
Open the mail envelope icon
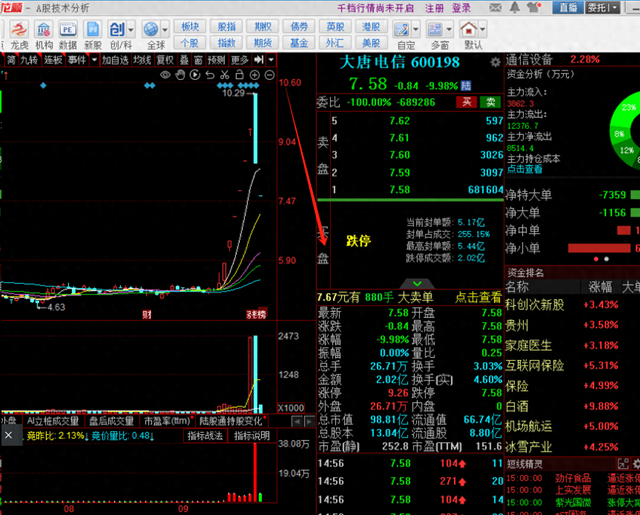click(496, 7)
